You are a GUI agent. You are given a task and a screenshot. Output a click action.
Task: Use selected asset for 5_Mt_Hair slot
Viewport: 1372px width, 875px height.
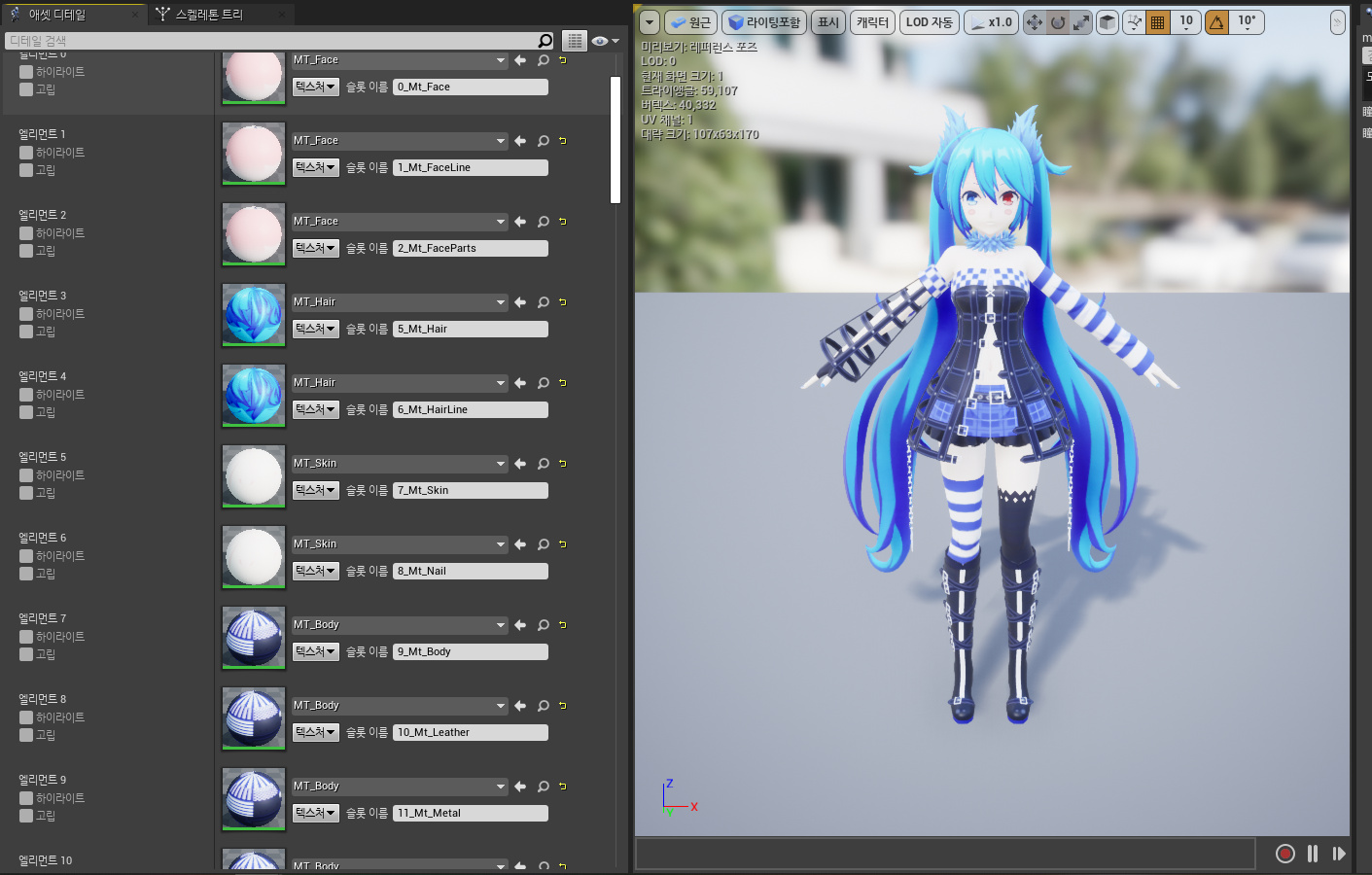point(520,302)
